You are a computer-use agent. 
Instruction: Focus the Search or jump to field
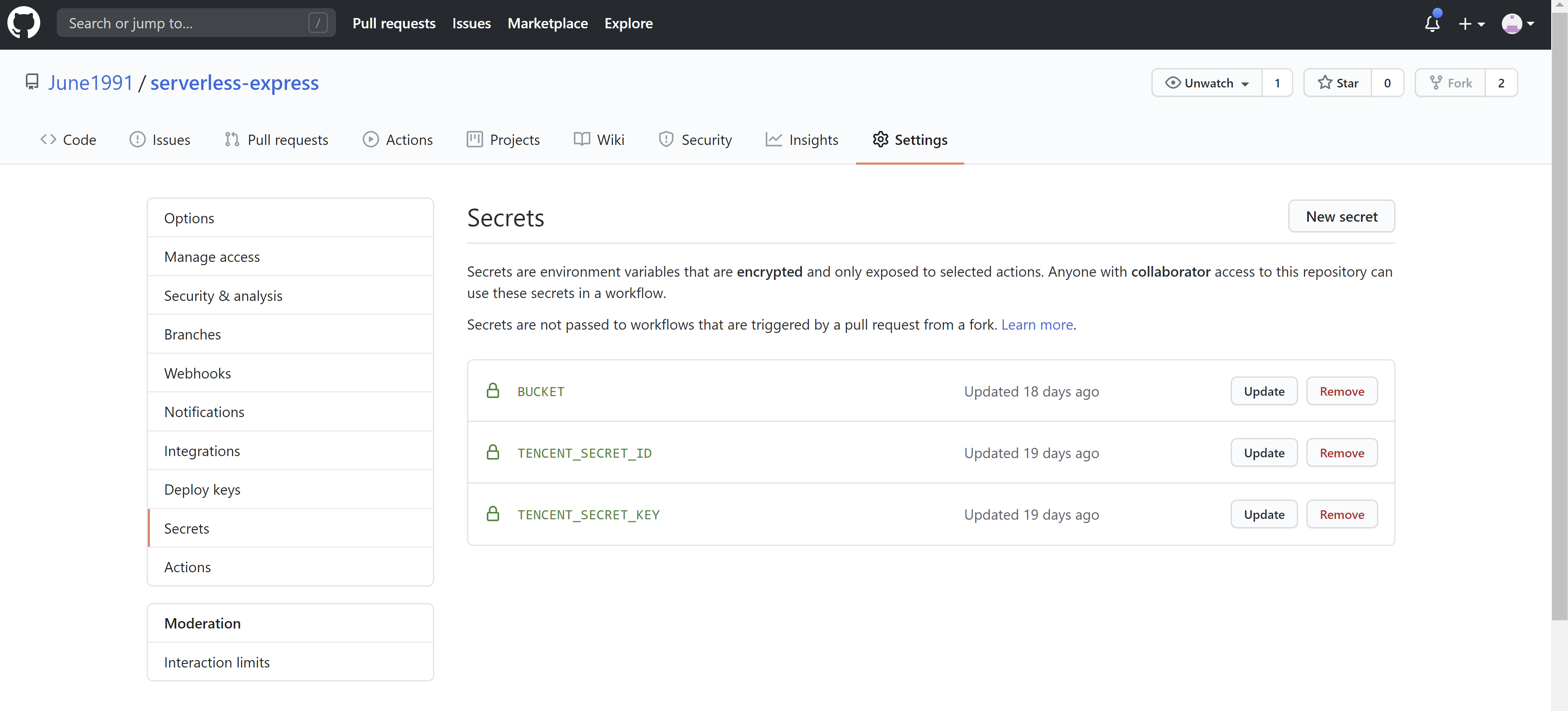pyautogui.click(x=196, y=23)
